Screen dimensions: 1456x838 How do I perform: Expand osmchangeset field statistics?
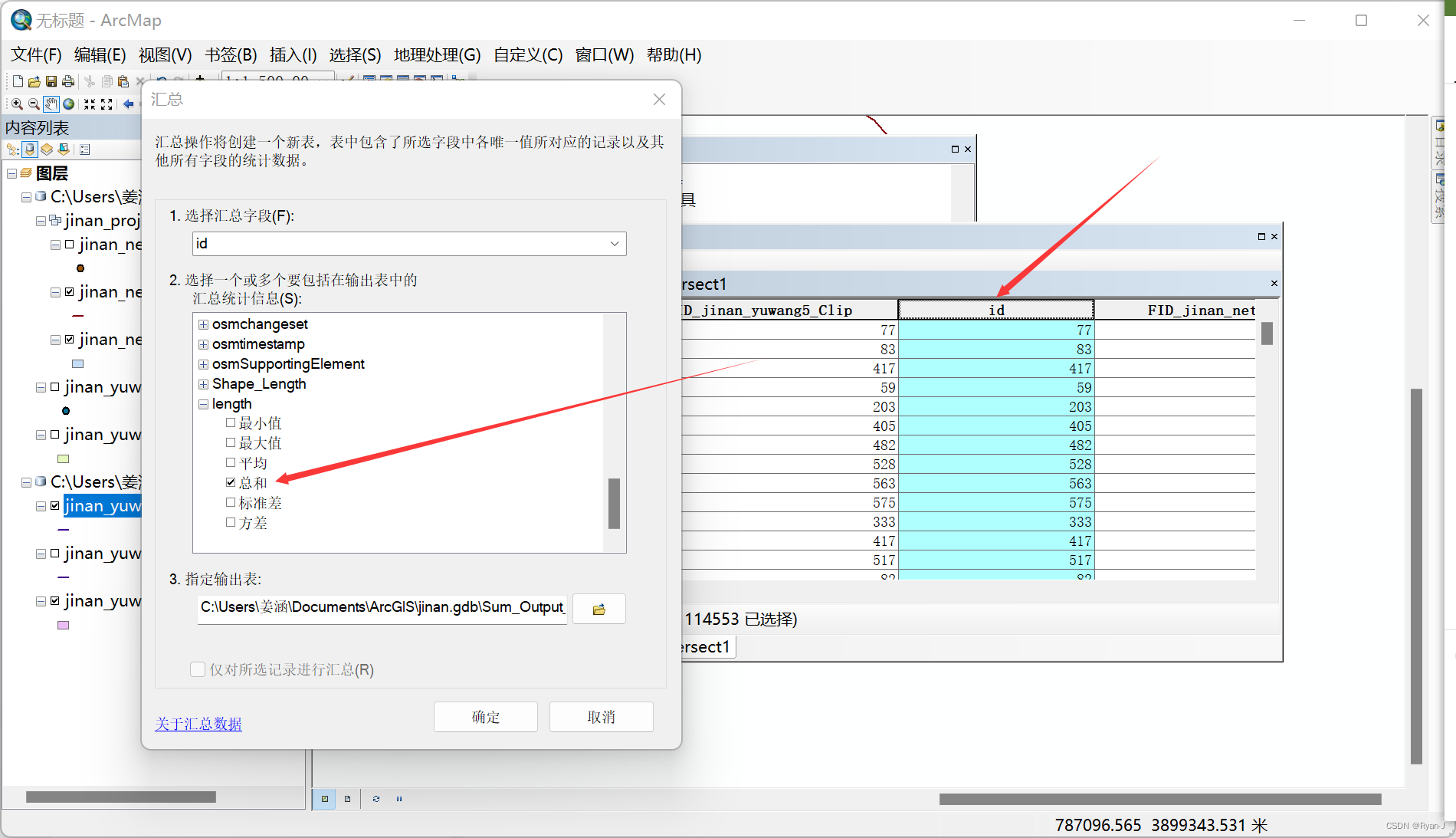coord(203,324)
